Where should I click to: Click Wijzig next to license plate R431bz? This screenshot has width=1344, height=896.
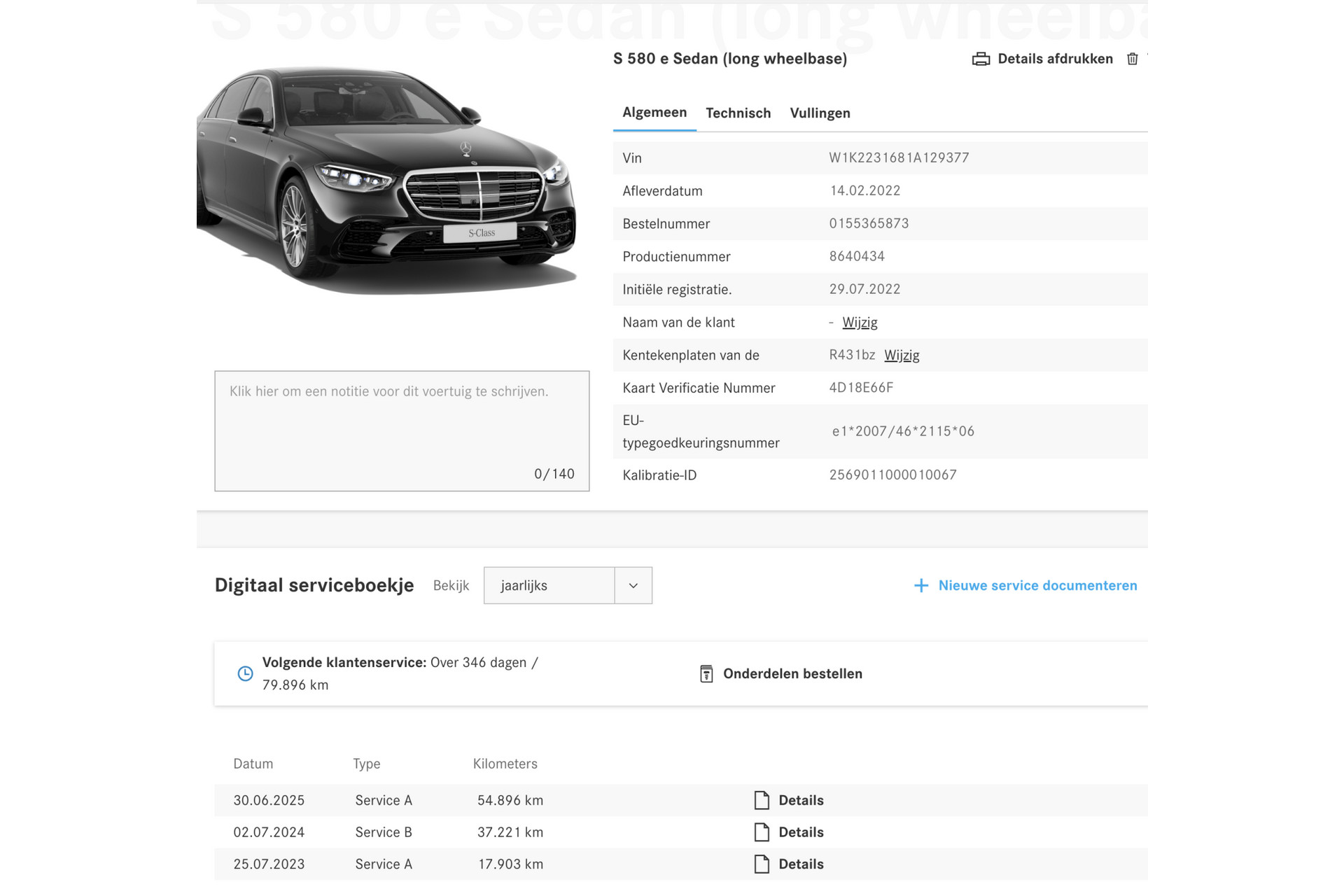[x=902, y=356]
